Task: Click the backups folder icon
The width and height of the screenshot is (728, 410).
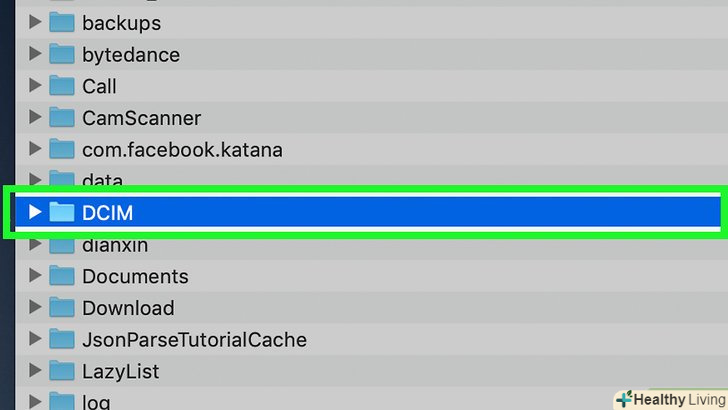Action: click(x=62, y=22)
